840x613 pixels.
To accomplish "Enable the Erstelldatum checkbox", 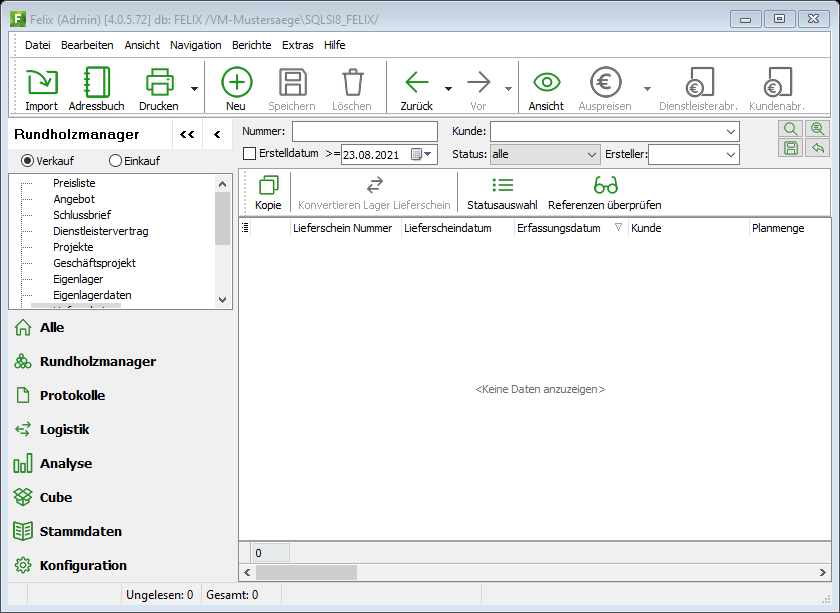I will pyautogui.click(x=250, y=154).
